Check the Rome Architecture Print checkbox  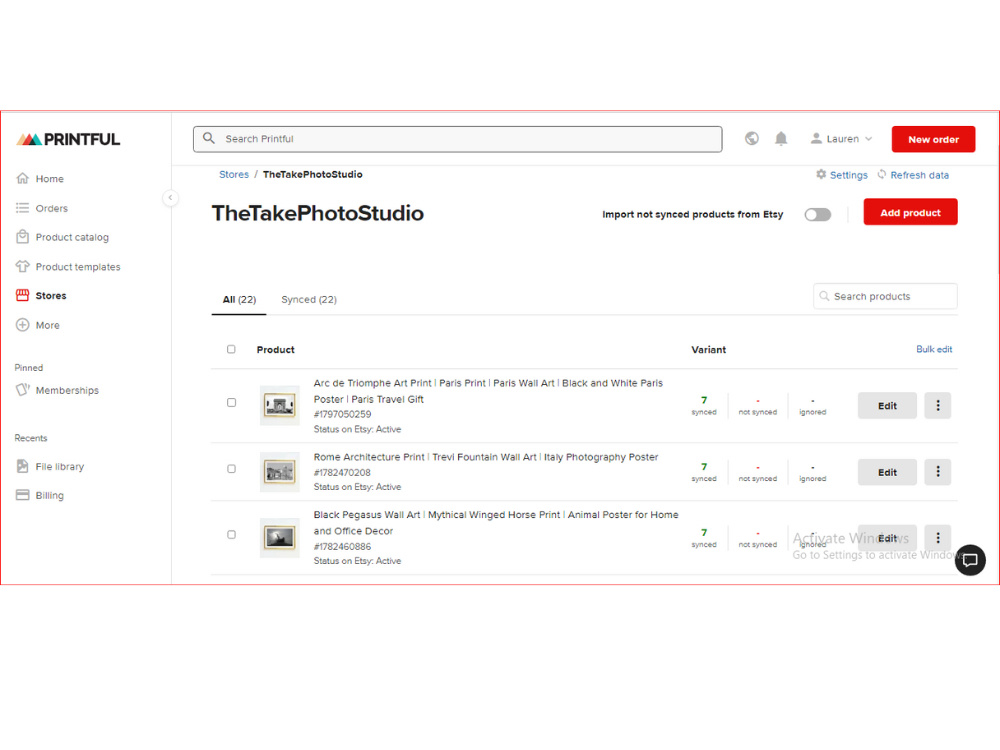231,469
